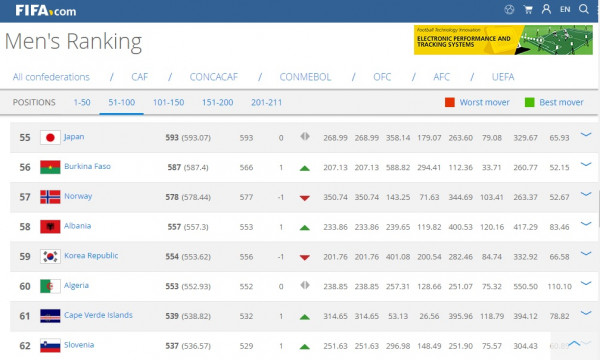The height and width of the screenshot is (360, 600).
Task: Click Japan's no-change movement icon
Action: tap(305, 137)
